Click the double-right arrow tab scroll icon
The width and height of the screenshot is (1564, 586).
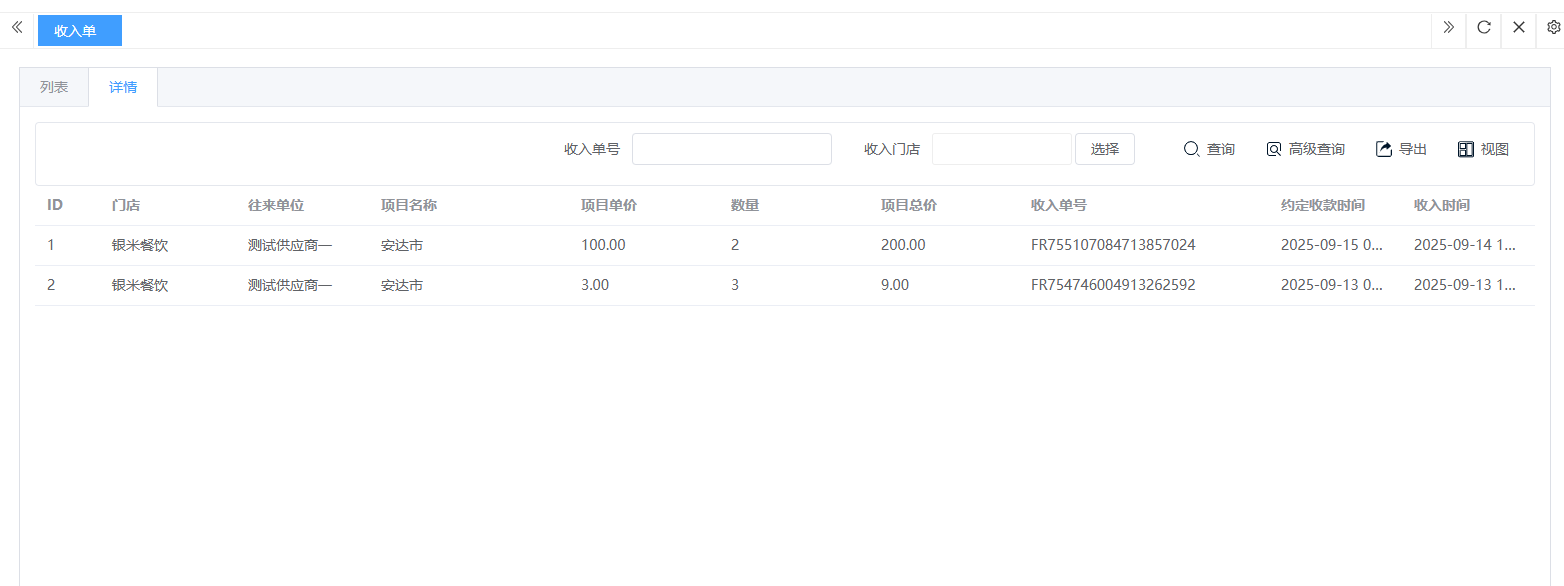click(1448, 28)
